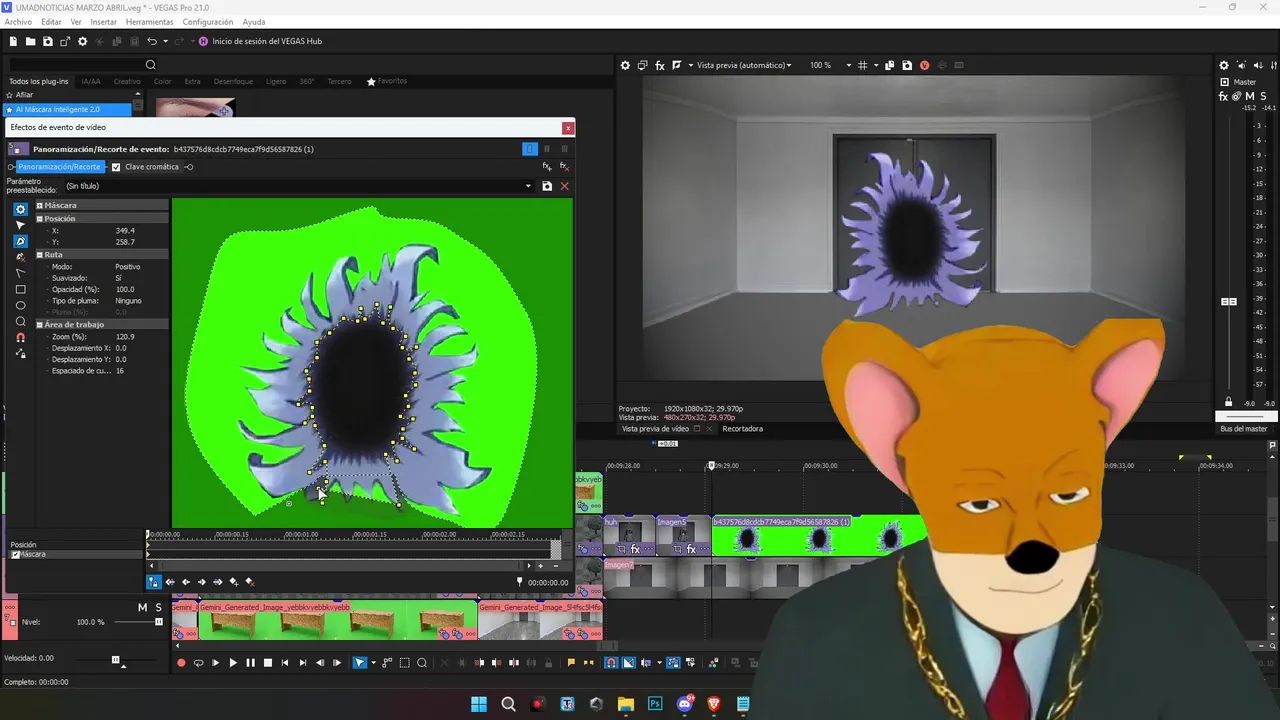Image resolution: width=1280 pixels, height=720 pixels.
Task: Select the anchor creation pen tool
Action: pos(20,241)
